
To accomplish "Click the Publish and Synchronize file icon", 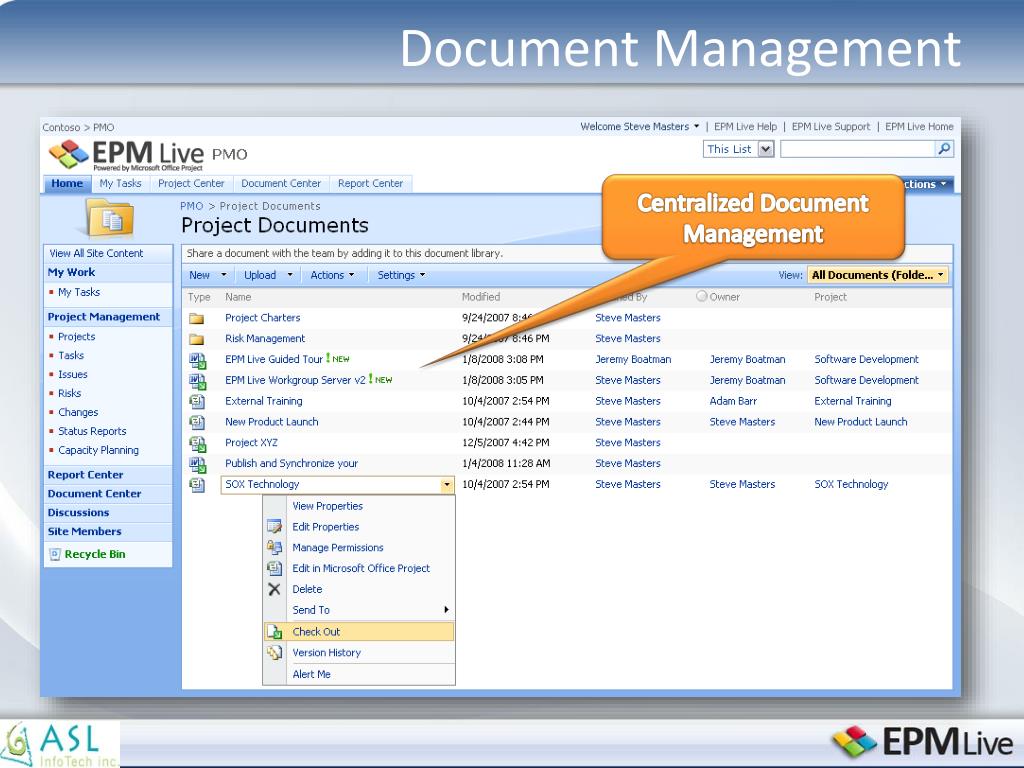I will click(x=197, y=464).
